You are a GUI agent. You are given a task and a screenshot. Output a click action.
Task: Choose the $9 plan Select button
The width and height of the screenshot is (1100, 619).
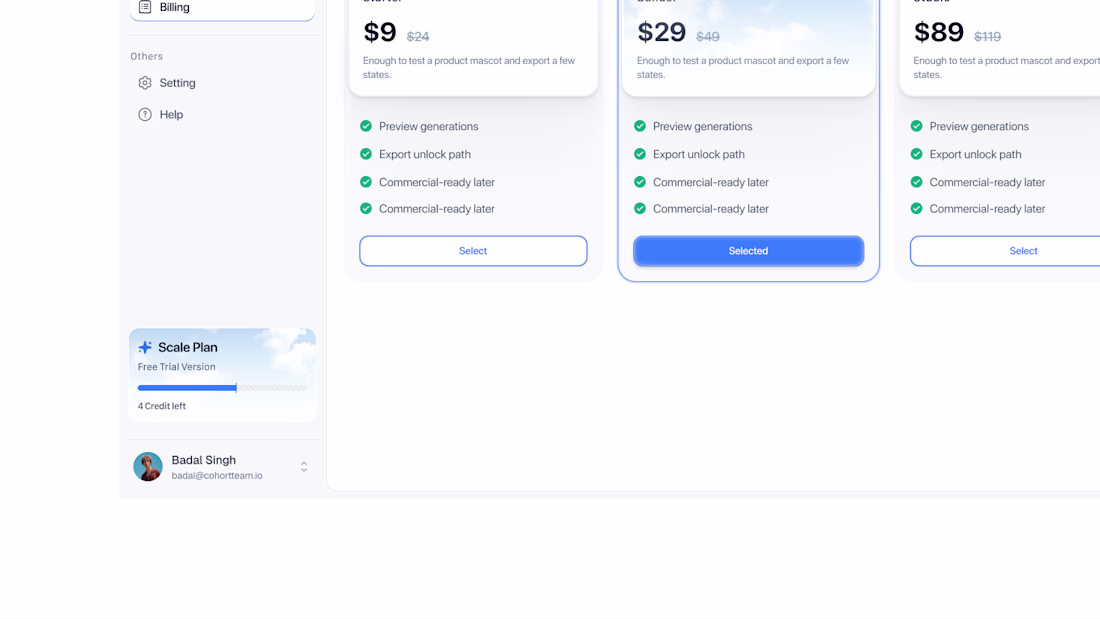[x=473, y=251]
